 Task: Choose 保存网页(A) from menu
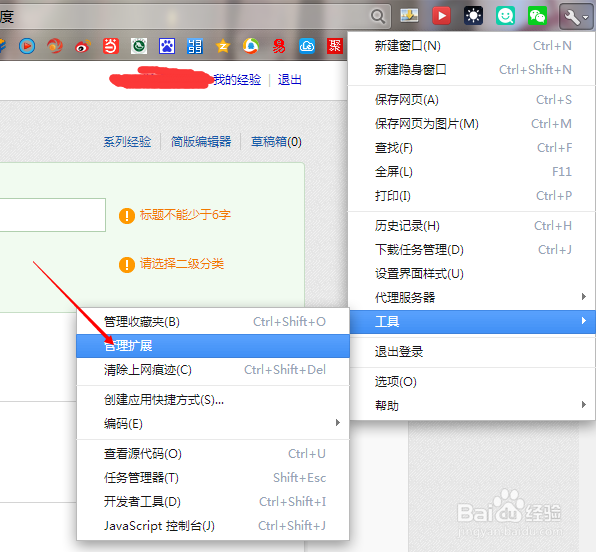click(x=472, y=100)
